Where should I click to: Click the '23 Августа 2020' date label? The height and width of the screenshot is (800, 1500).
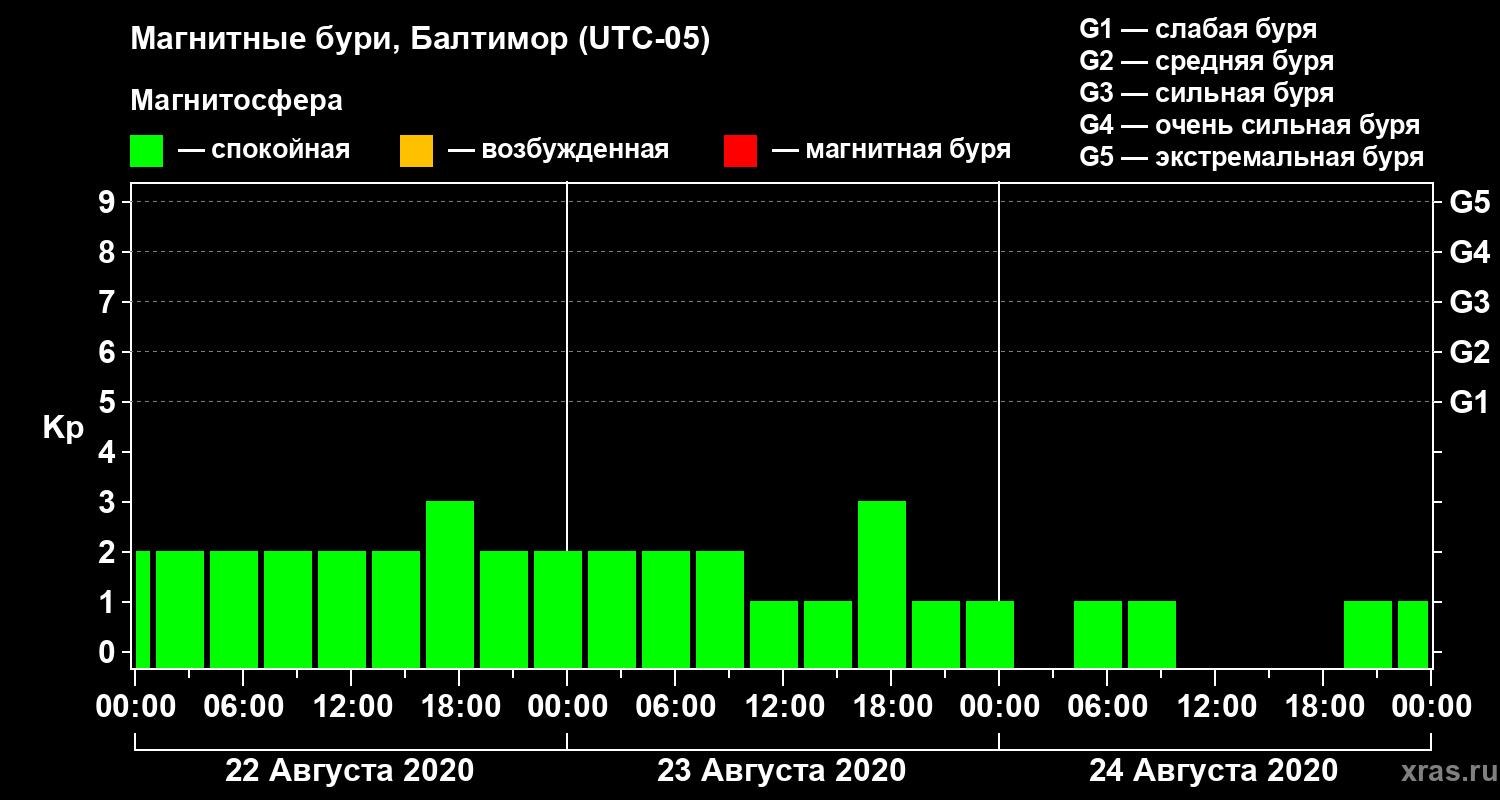tap(782, 771)
